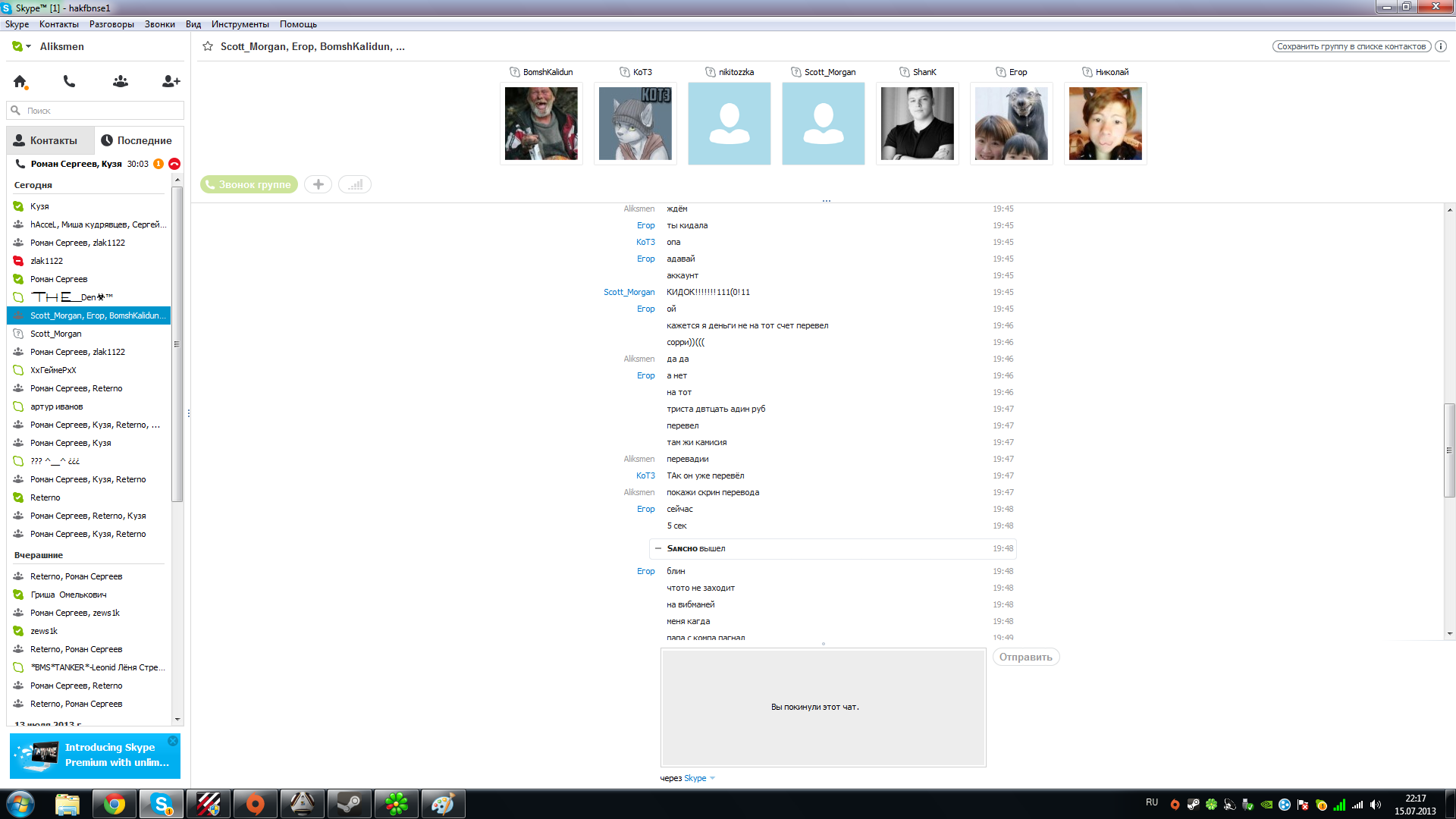The image size is (1456, 819).
Task: Open the Контакты menu
Action: [59, 24]
